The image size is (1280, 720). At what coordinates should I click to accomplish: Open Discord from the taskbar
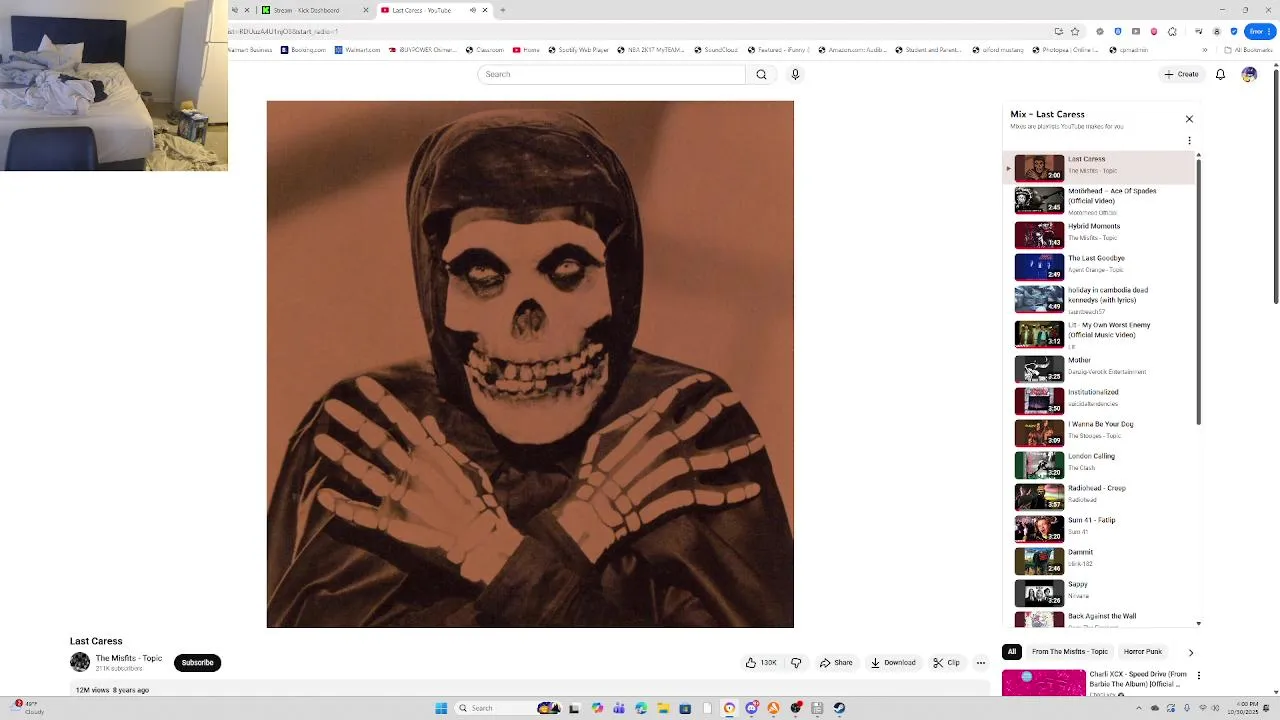coord(751,708)
